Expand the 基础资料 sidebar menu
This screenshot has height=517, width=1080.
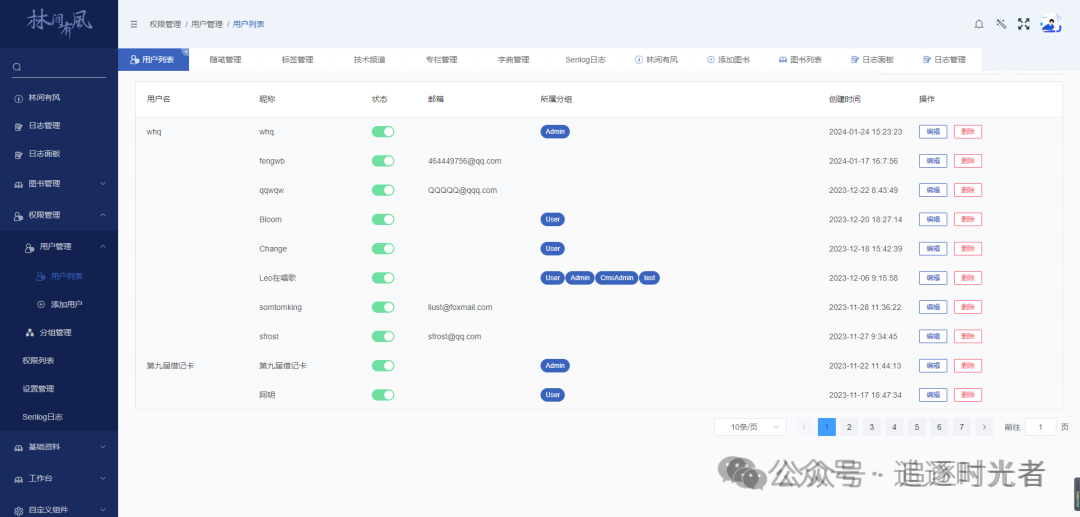[59, 447]
